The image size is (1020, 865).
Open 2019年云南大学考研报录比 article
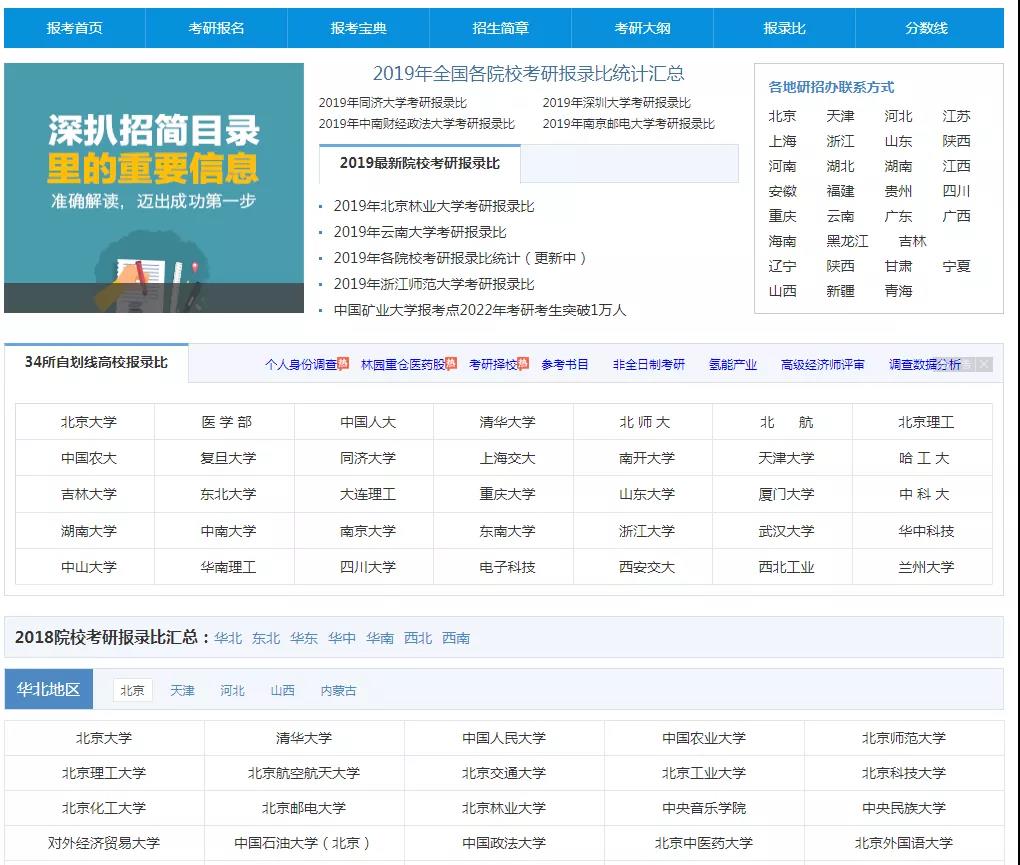(420, 232)
